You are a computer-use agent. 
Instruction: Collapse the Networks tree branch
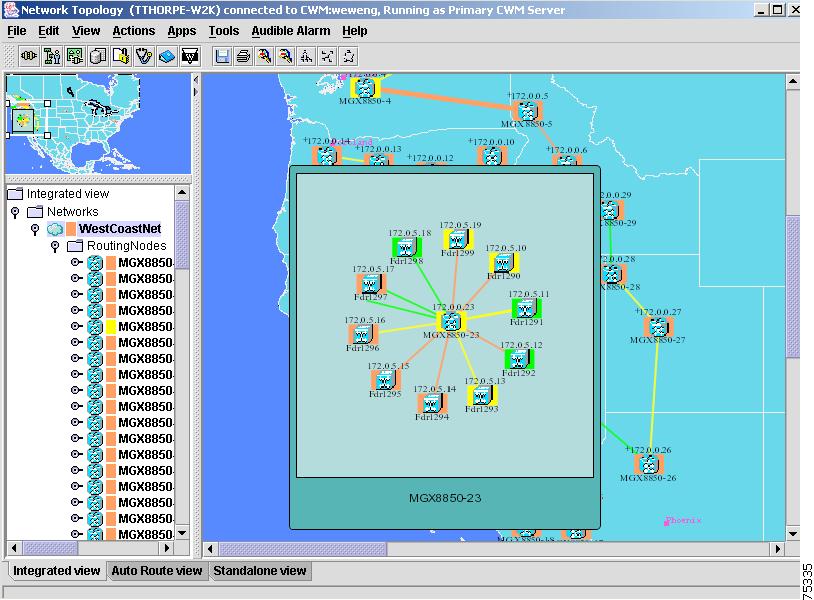(15, 212)
